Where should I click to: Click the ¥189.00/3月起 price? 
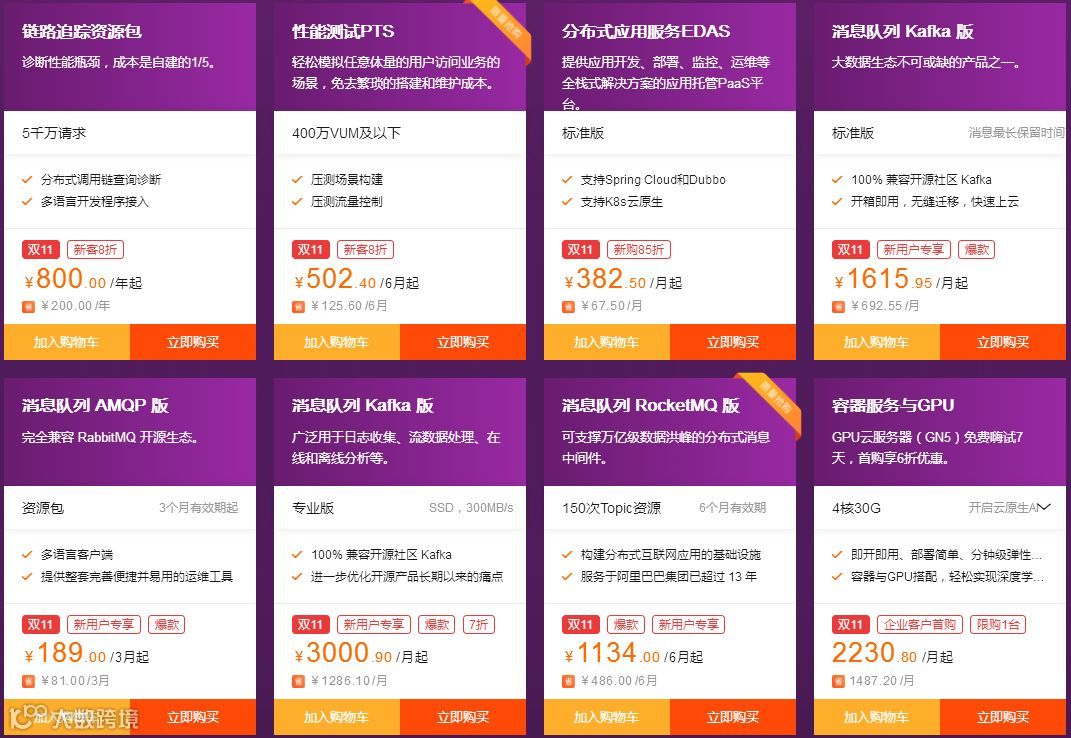(x=86, y=654)
